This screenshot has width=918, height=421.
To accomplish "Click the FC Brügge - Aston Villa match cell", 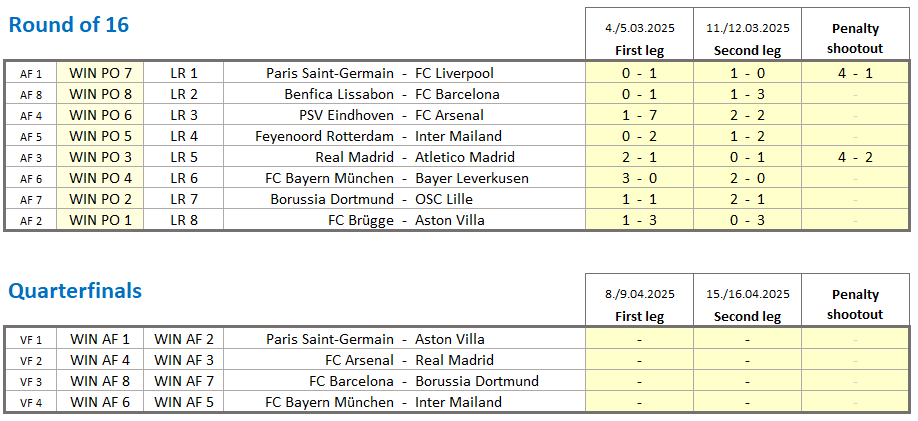I will tap(405, 221).
